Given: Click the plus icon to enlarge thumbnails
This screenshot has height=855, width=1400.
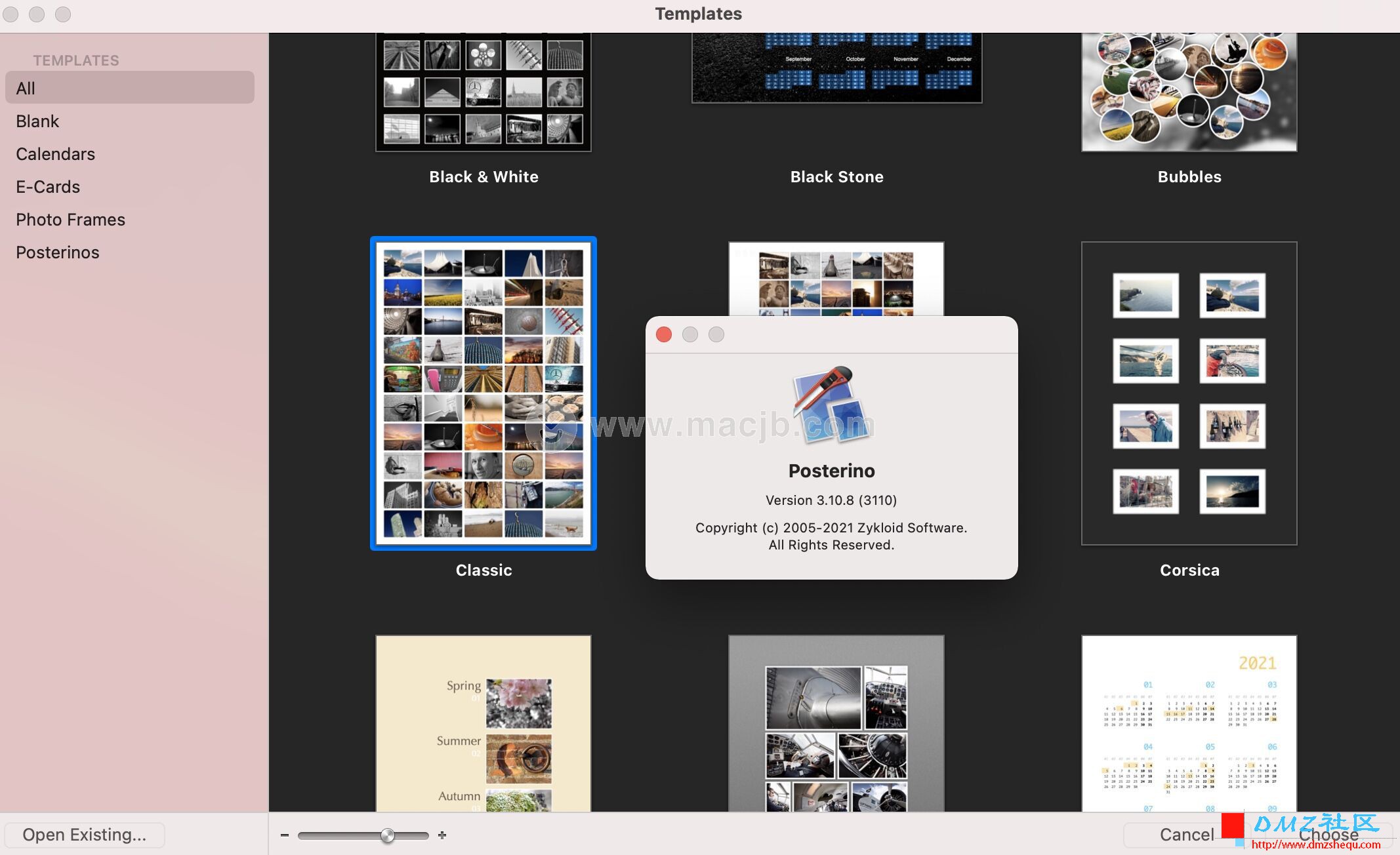Looking at the screenshot, I should click(442, 835).
